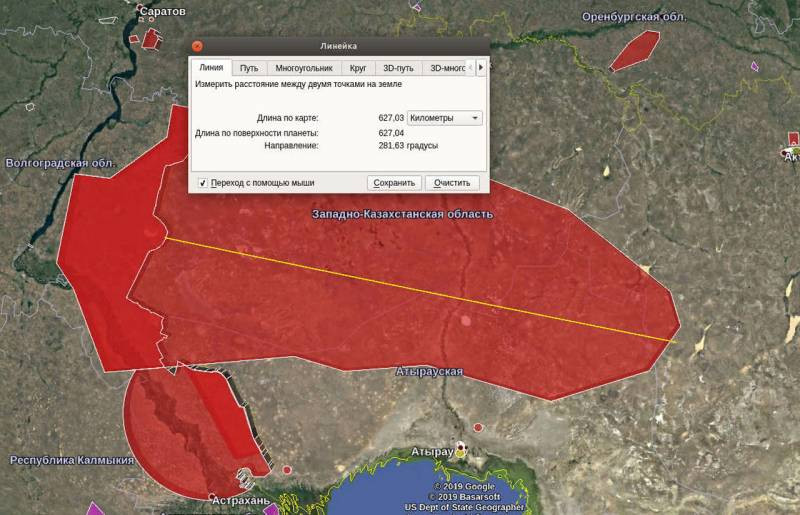This screenshot has height=515, width=800.
Task: Open the Многоугольник tab
Action: 304,68
